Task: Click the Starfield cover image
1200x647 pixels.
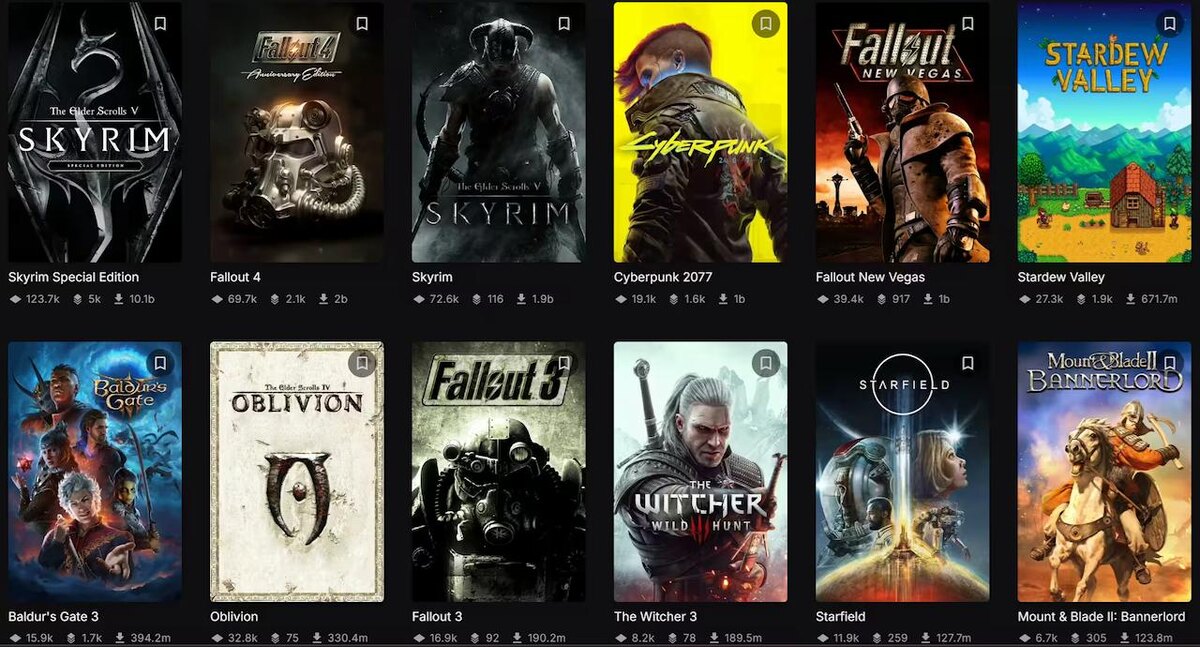Action: 902,472
